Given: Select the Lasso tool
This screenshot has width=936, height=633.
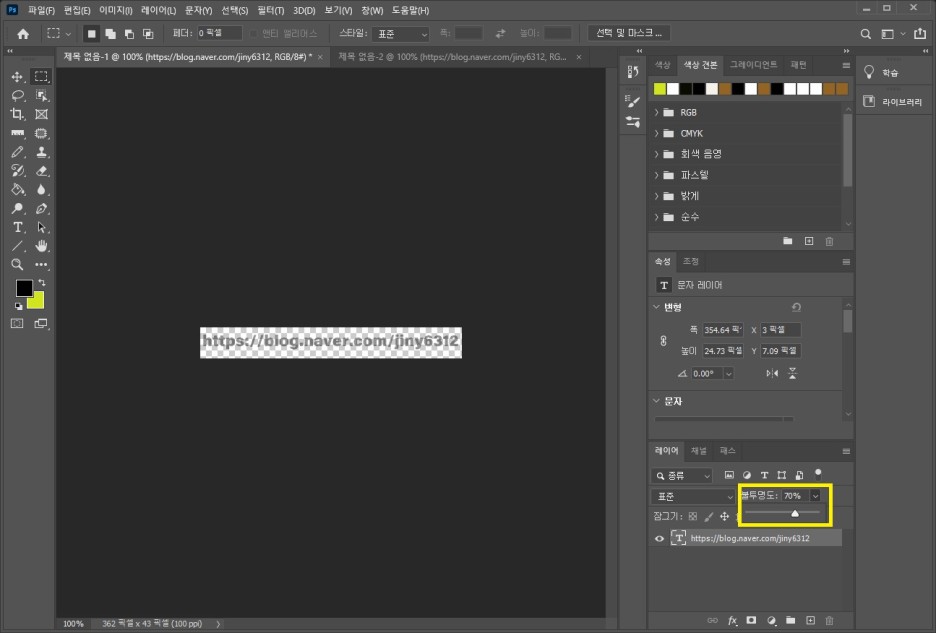Looking at the screenshot, I should (x=17, y=96).
